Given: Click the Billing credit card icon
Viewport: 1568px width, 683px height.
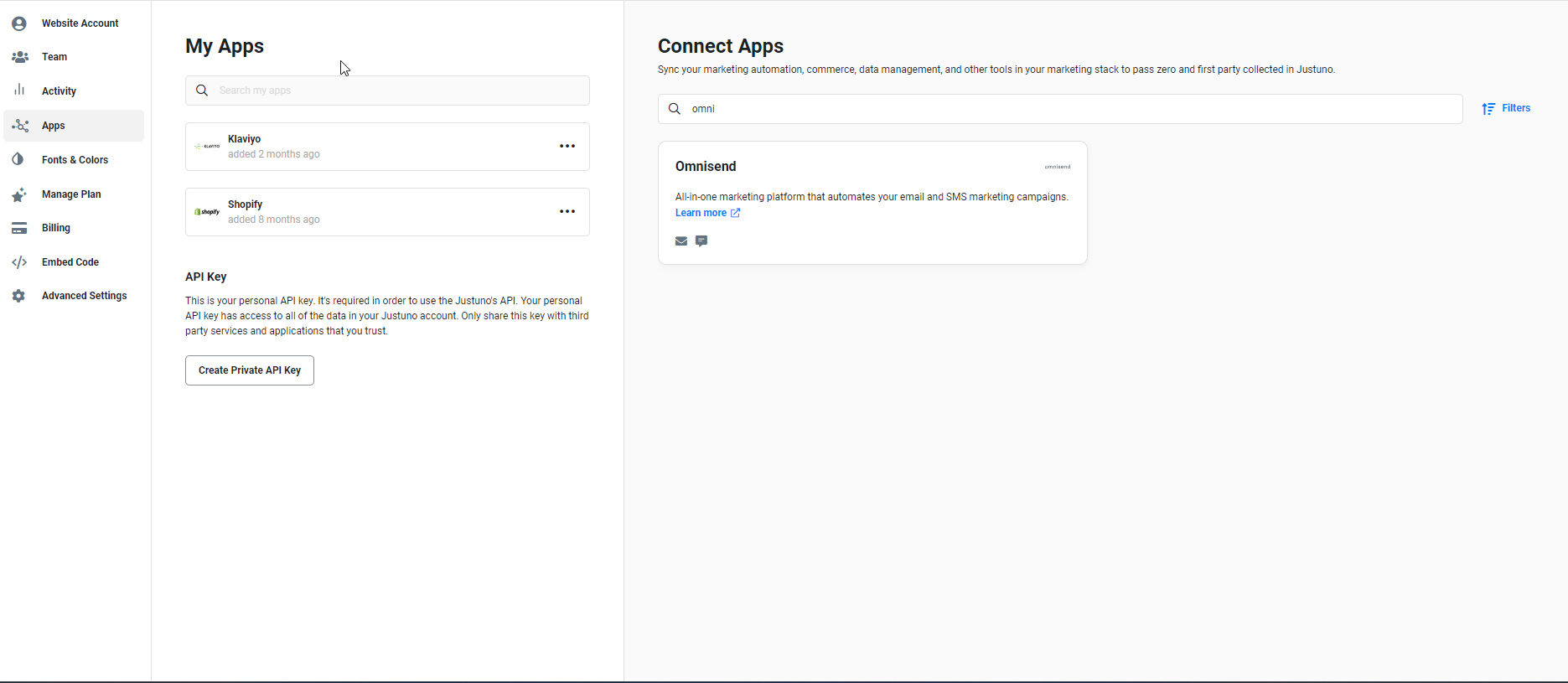Looking at the screenshot, I should pyautogui.click(x=19, y=228).
